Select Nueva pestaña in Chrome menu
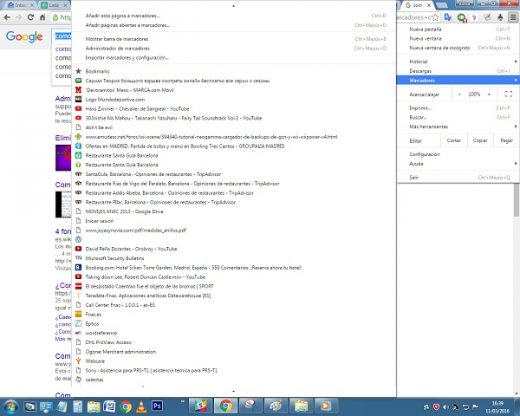Screen dimensions: 520x416 [x=458, y=29]
